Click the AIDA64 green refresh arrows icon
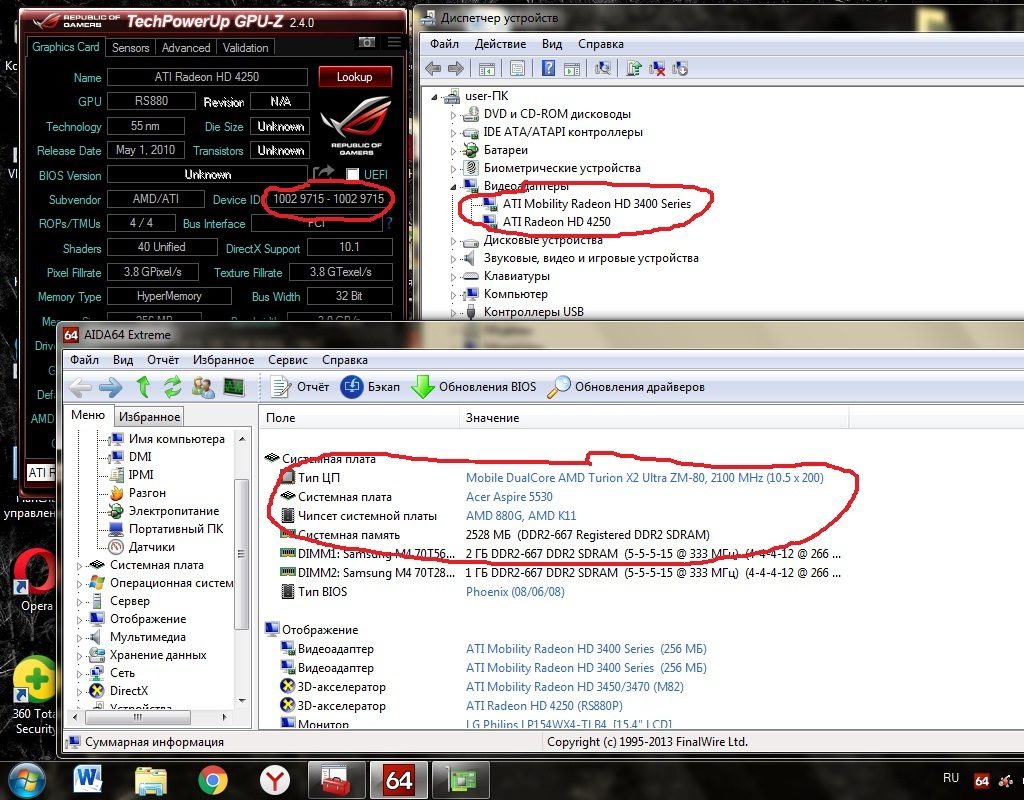This screenshot has width=1024, height=800. coord(172,387)
